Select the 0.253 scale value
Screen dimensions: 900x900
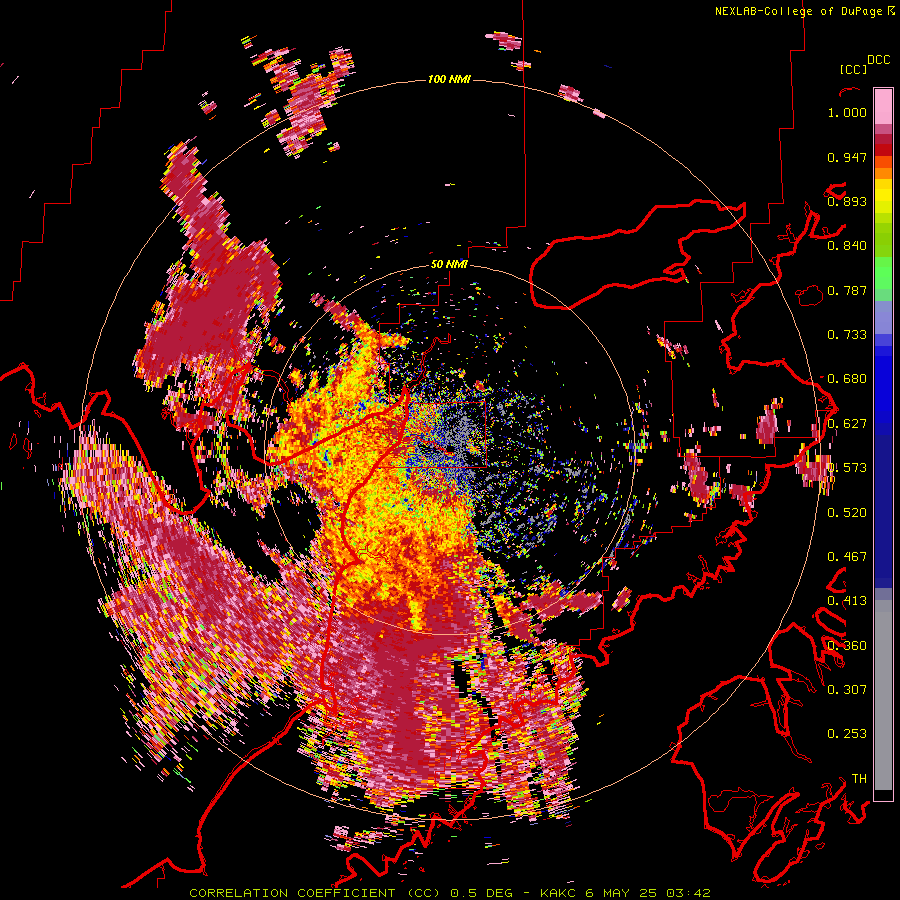click(x=847, y=734)
